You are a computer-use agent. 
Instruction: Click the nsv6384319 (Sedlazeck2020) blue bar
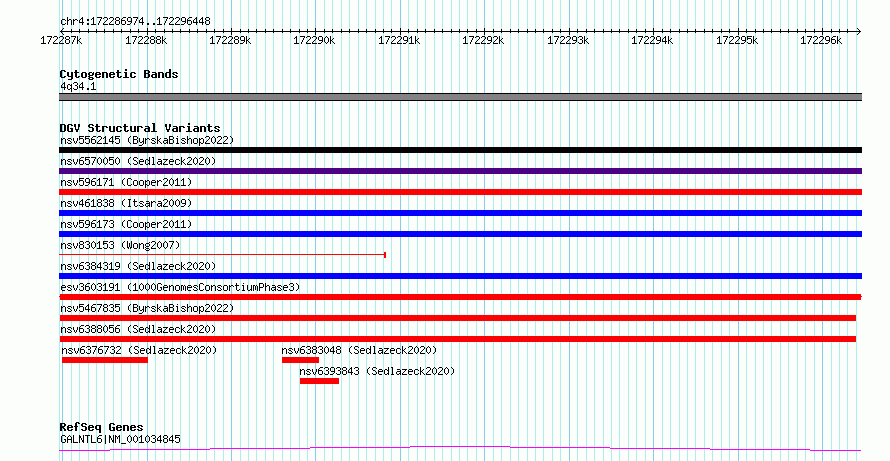pos(460,276)
